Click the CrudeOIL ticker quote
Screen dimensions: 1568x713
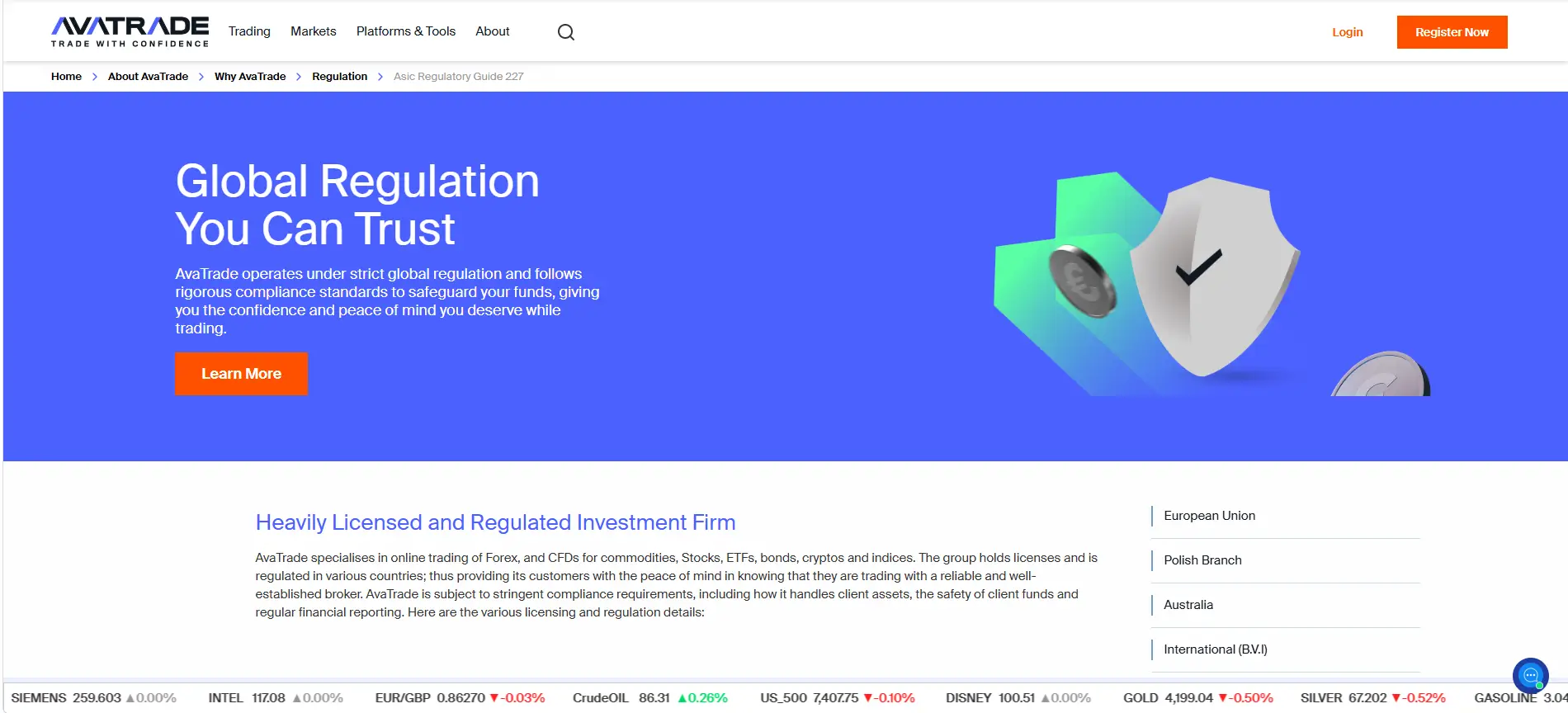click(650, 698)
